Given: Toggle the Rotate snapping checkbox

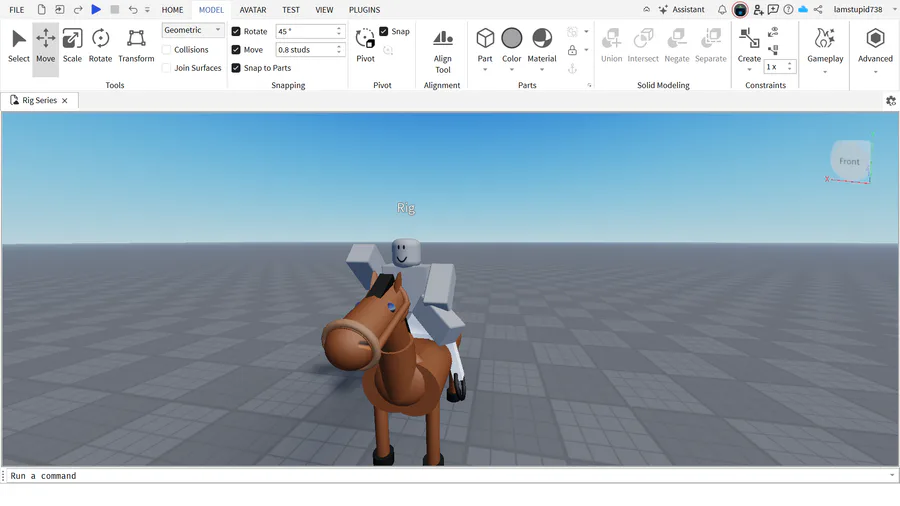Looking at the screenshot, I should point(236,32).
